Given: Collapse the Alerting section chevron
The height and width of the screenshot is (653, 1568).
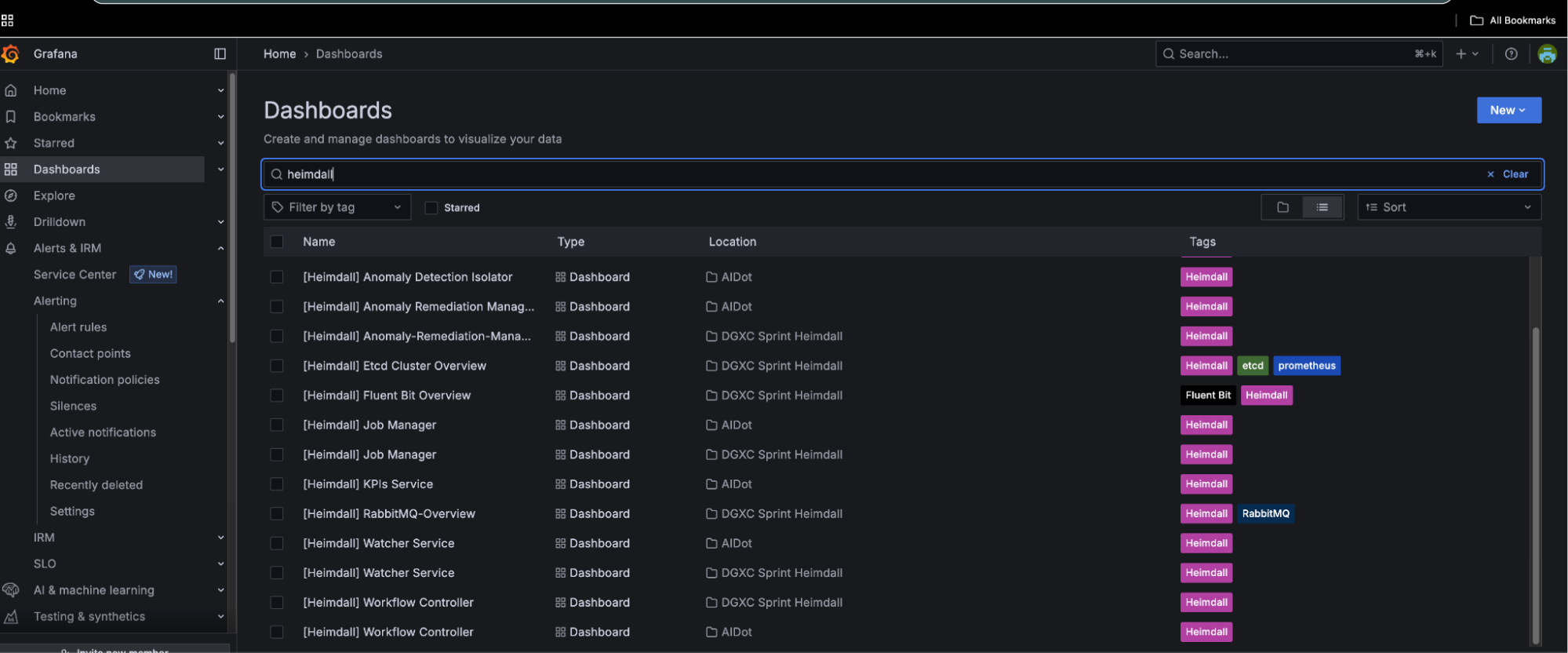Looking at the screenshot, I should point(220,301).
